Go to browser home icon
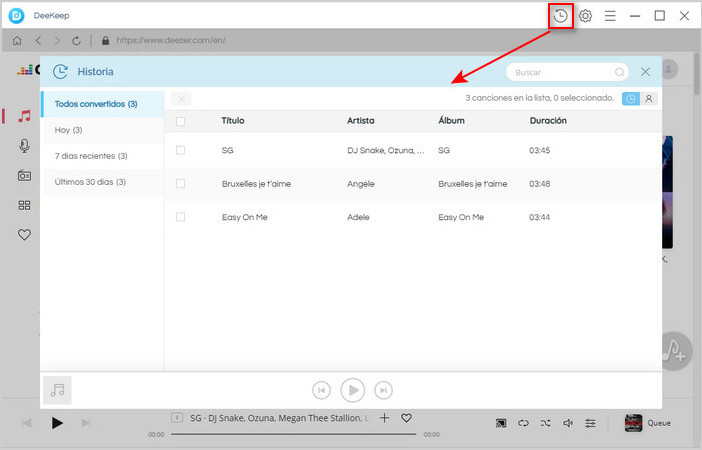This screenshot has height=450, width=702. click(x=17, y=41)
